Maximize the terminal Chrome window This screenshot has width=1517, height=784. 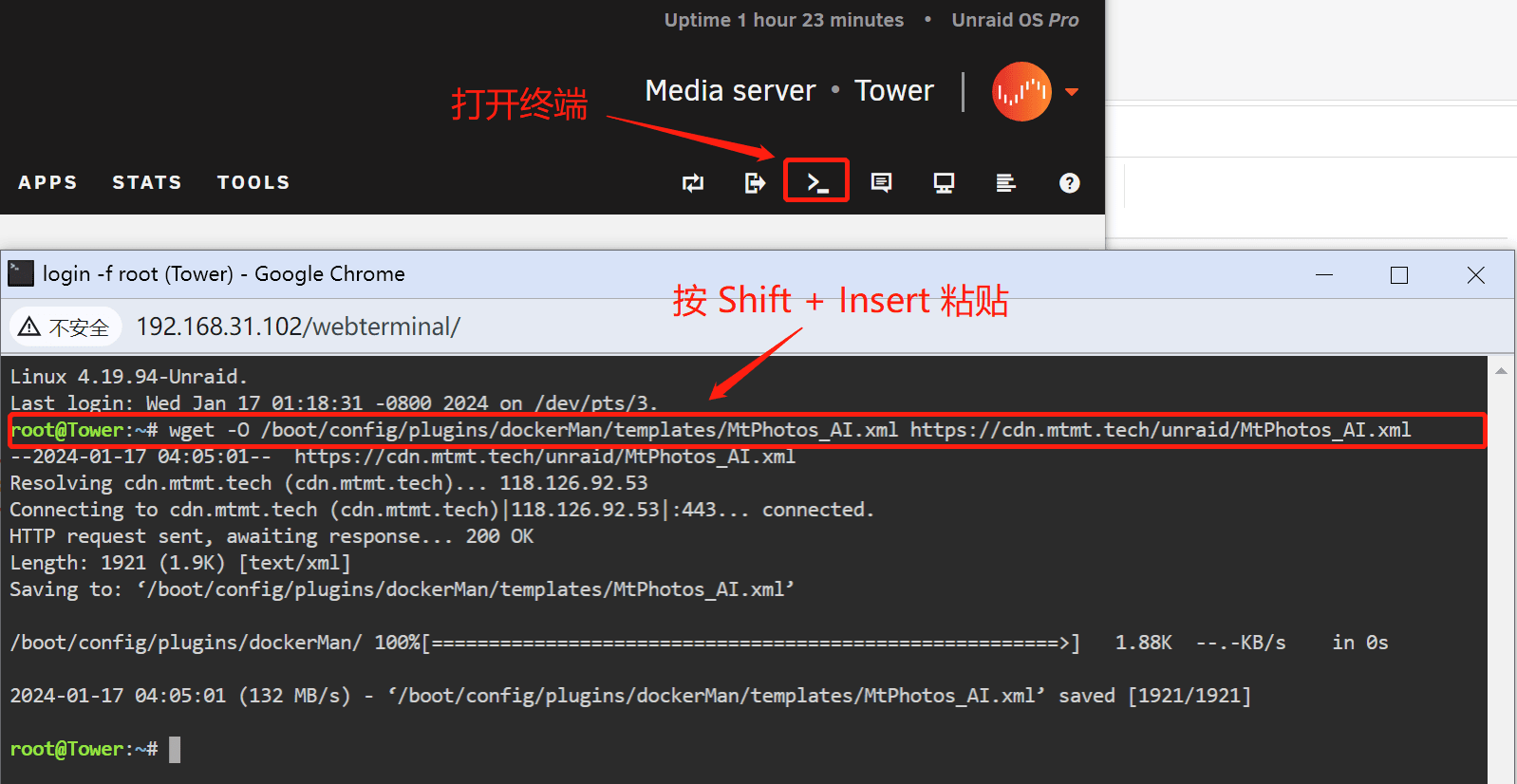coord(1398,275)
